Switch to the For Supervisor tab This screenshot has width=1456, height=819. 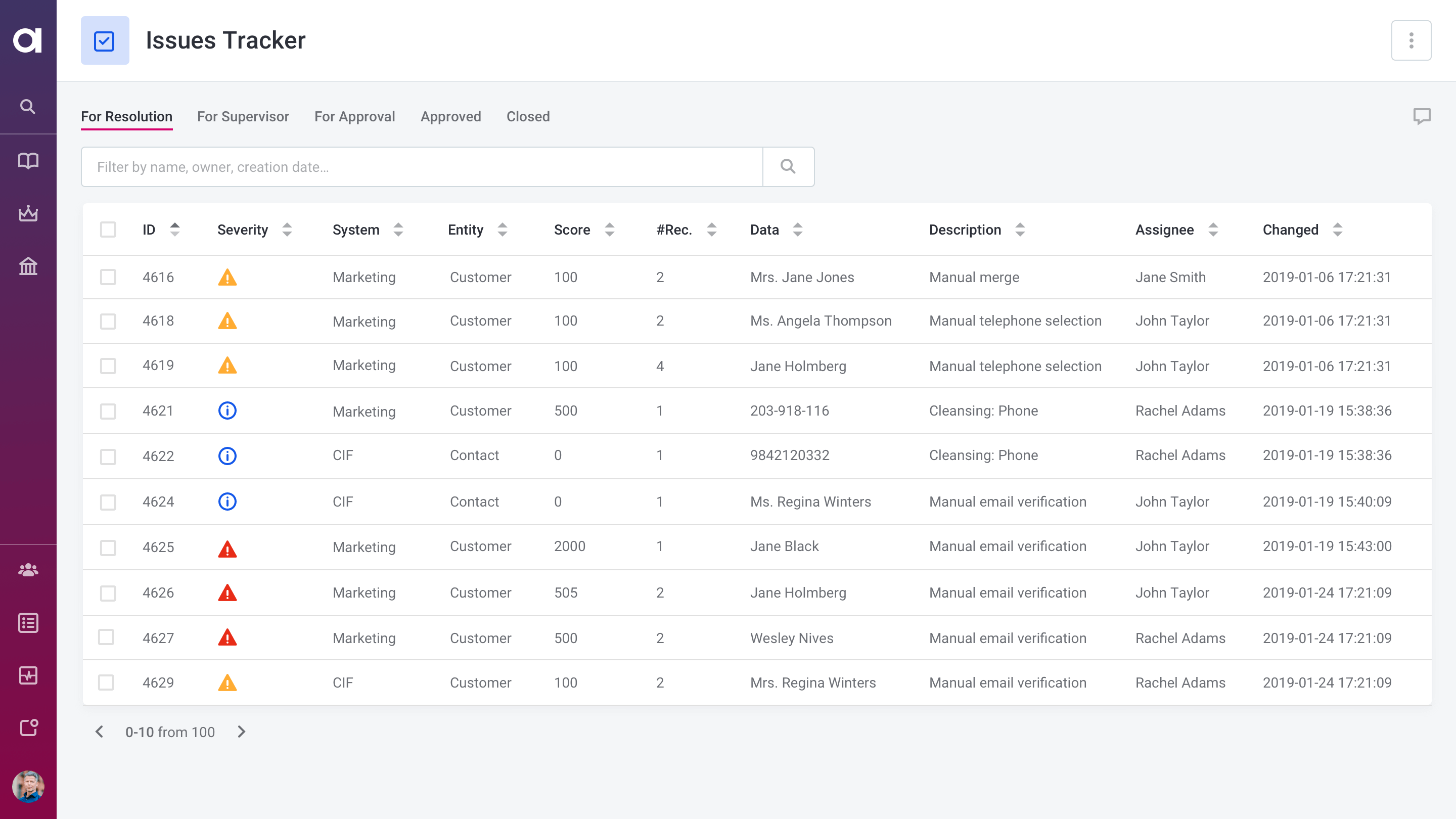point(243,116)
